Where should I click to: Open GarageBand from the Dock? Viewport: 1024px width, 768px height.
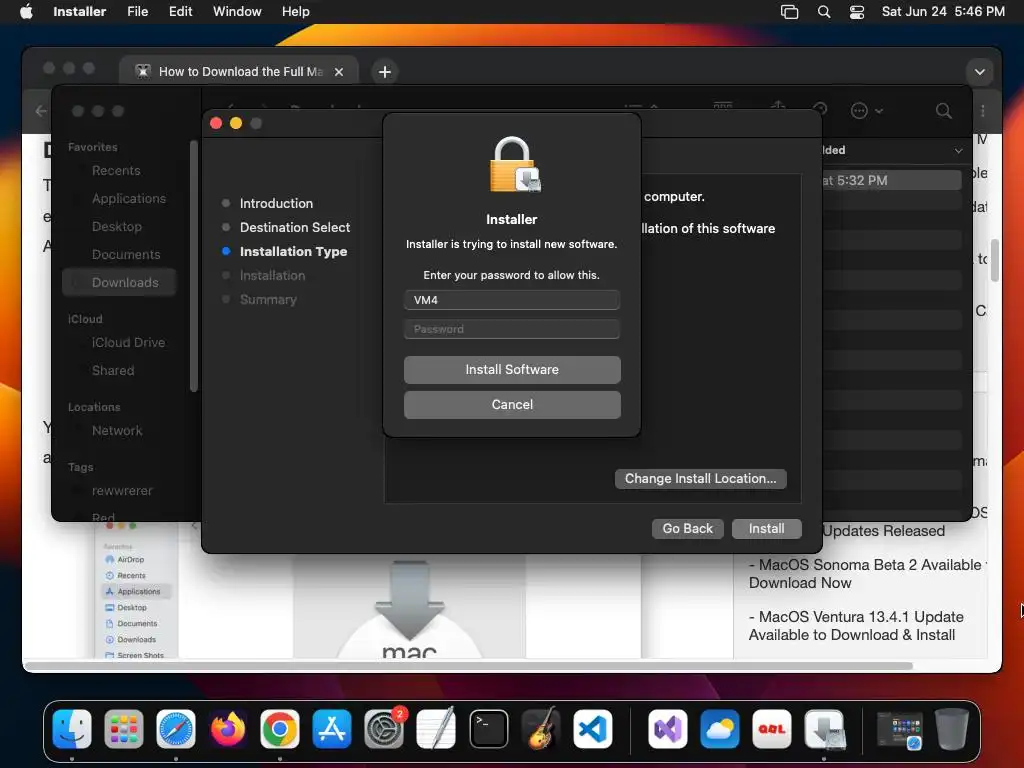(541, 728)
